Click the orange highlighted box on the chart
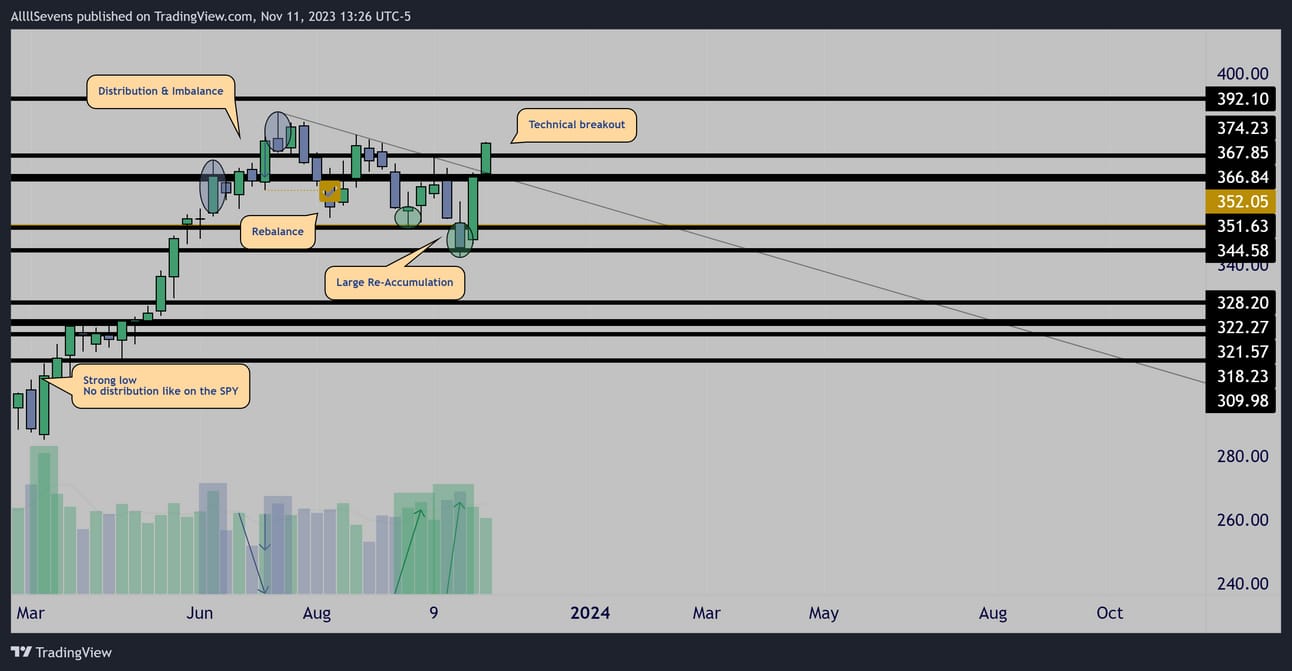Screen dimensions: 1292x671 [x=330, y=190]
